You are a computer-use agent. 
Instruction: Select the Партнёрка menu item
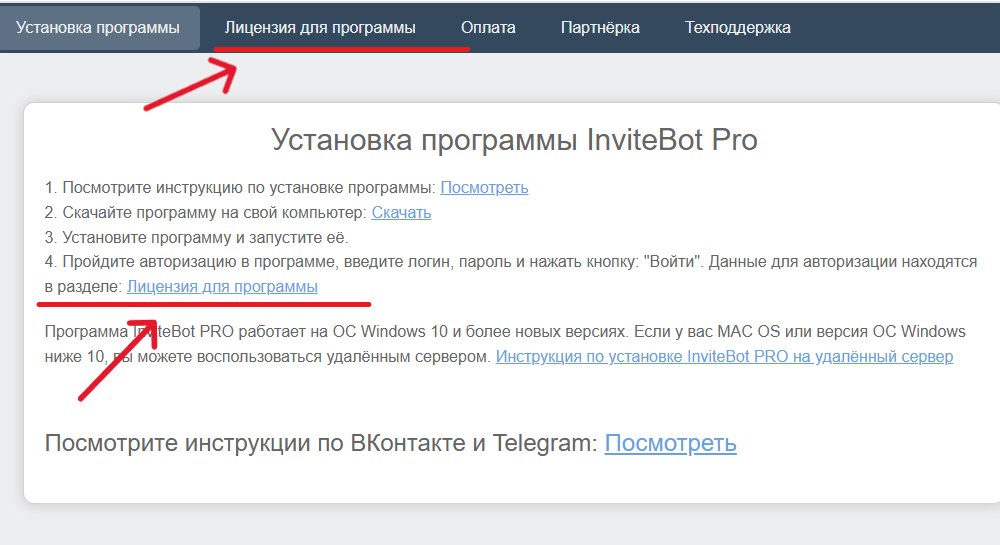coord(600,28)
